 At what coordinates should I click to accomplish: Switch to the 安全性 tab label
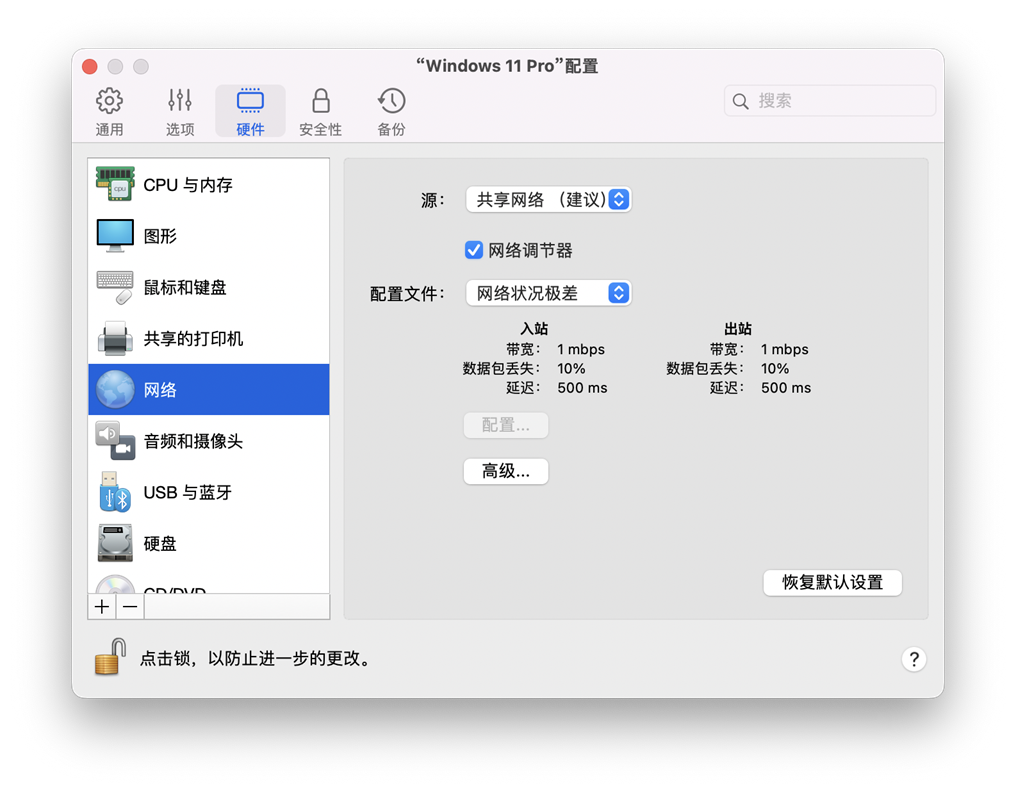pos(321,130)
